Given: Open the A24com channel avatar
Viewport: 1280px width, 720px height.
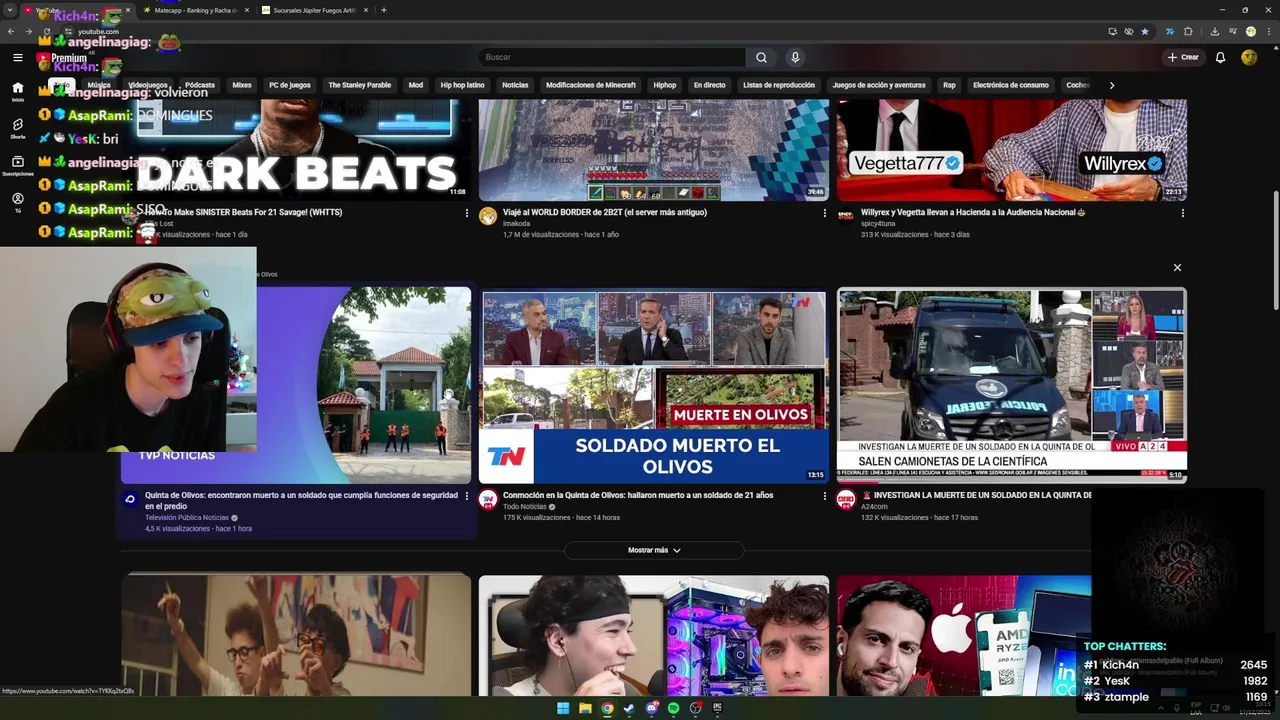Looking at the screenshot, I should 846,499.
